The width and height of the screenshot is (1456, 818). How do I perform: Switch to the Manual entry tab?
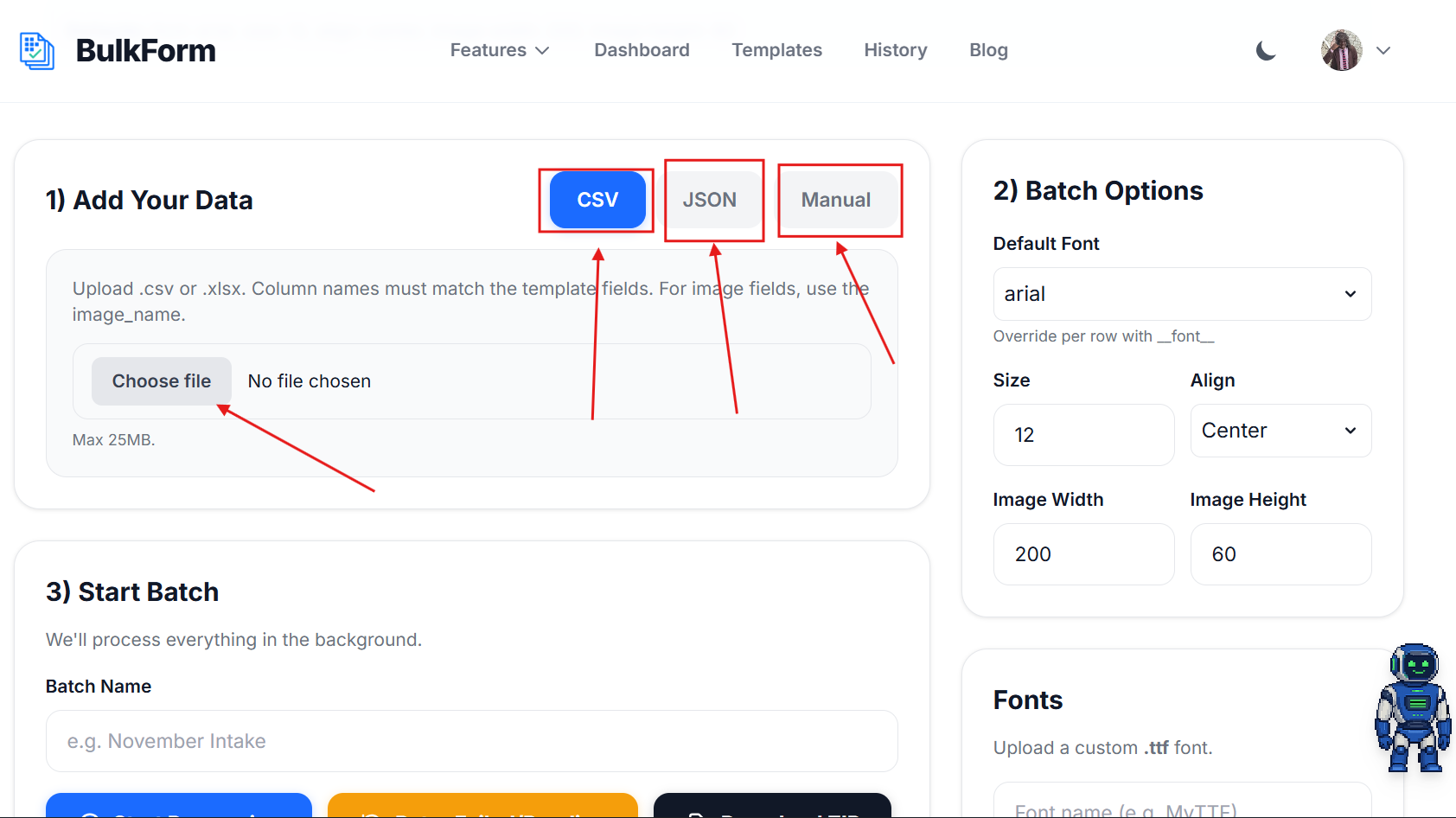(x=836, y=200)
